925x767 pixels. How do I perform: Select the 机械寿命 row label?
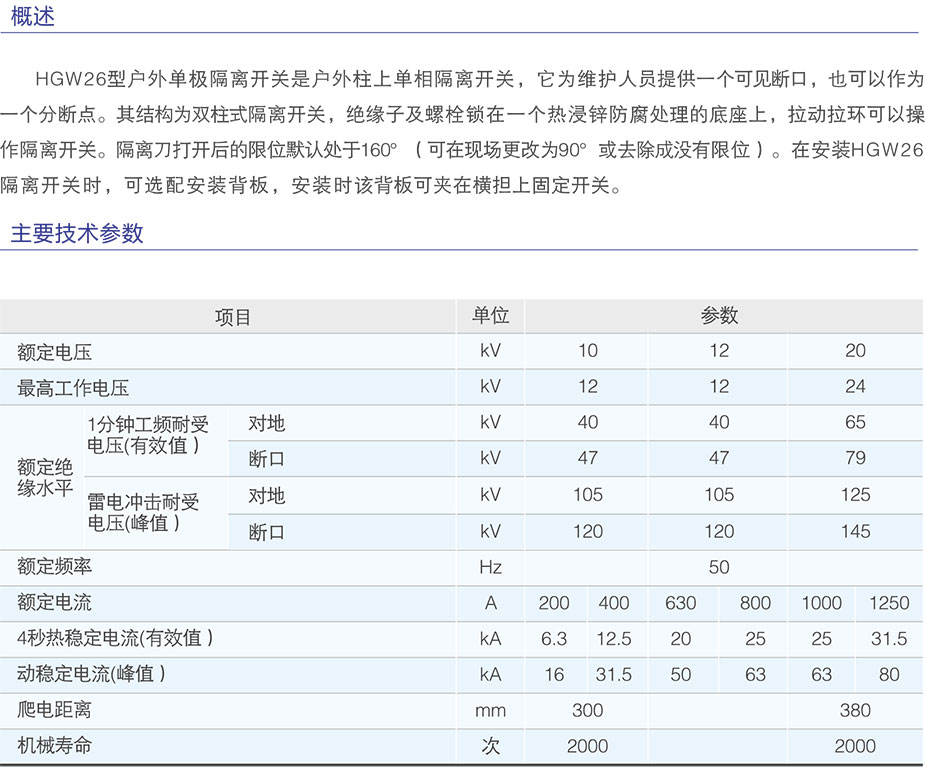pos(55,746)
